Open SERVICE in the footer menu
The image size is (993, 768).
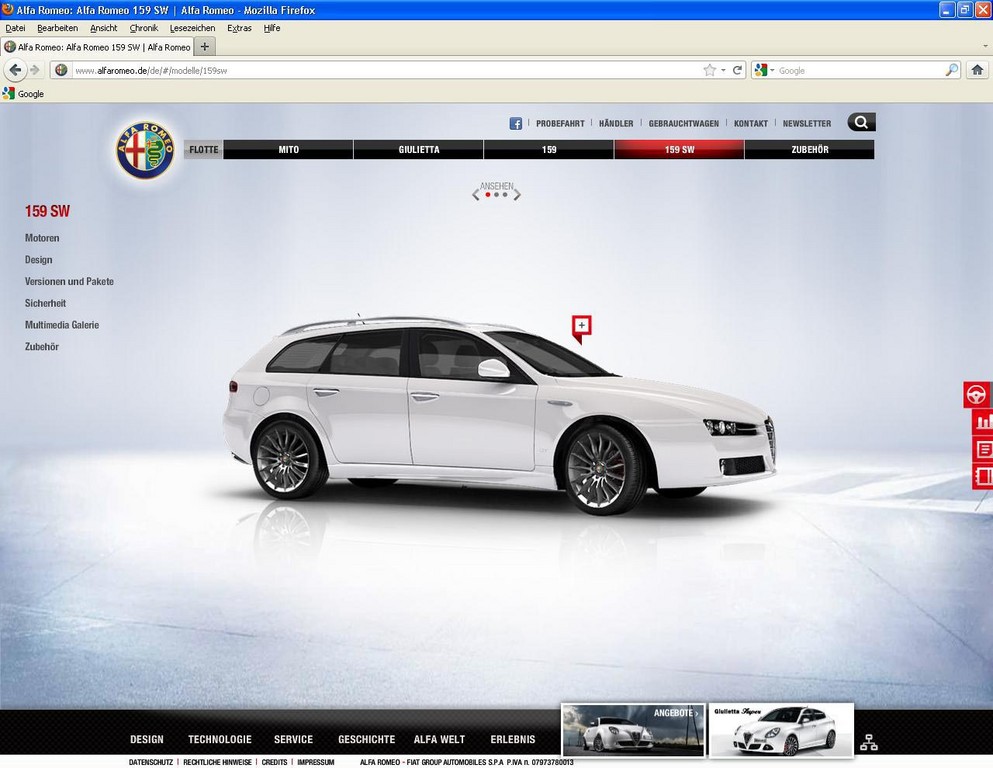tap(293, 740)
